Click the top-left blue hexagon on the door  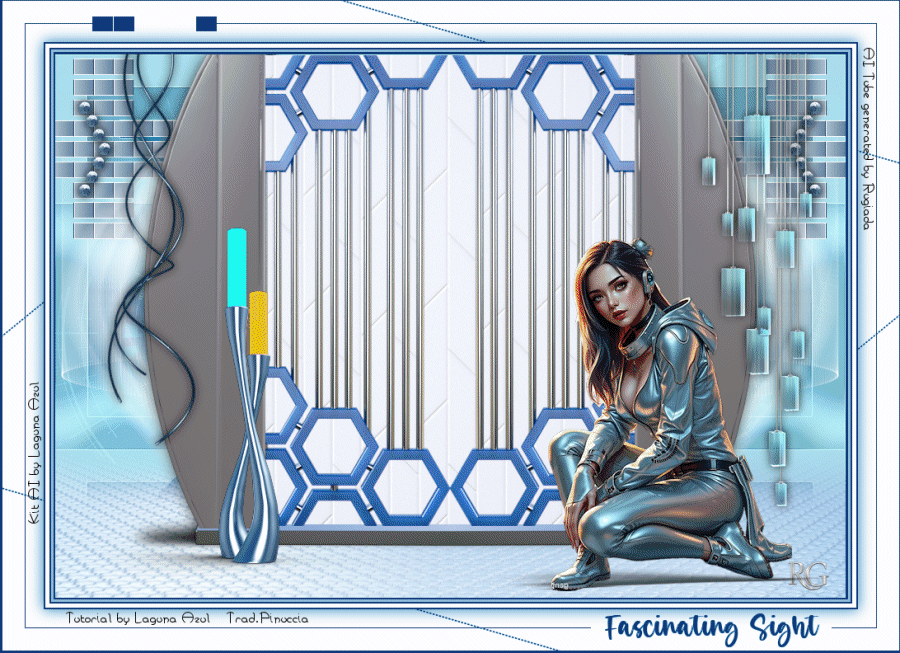click(x=333, y=94)
